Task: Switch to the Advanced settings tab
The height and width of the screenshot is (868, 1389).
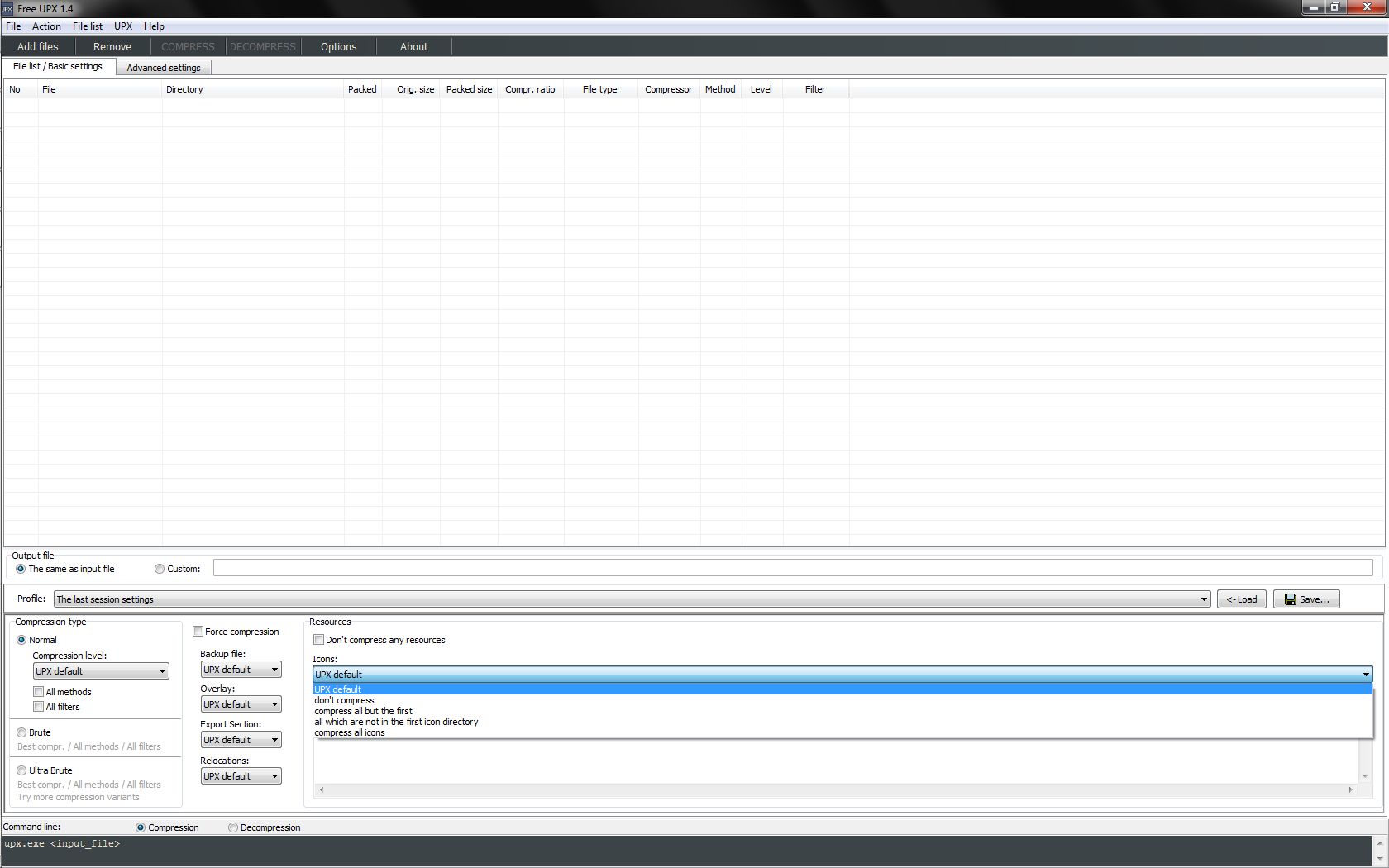Action: click(164, 68)
